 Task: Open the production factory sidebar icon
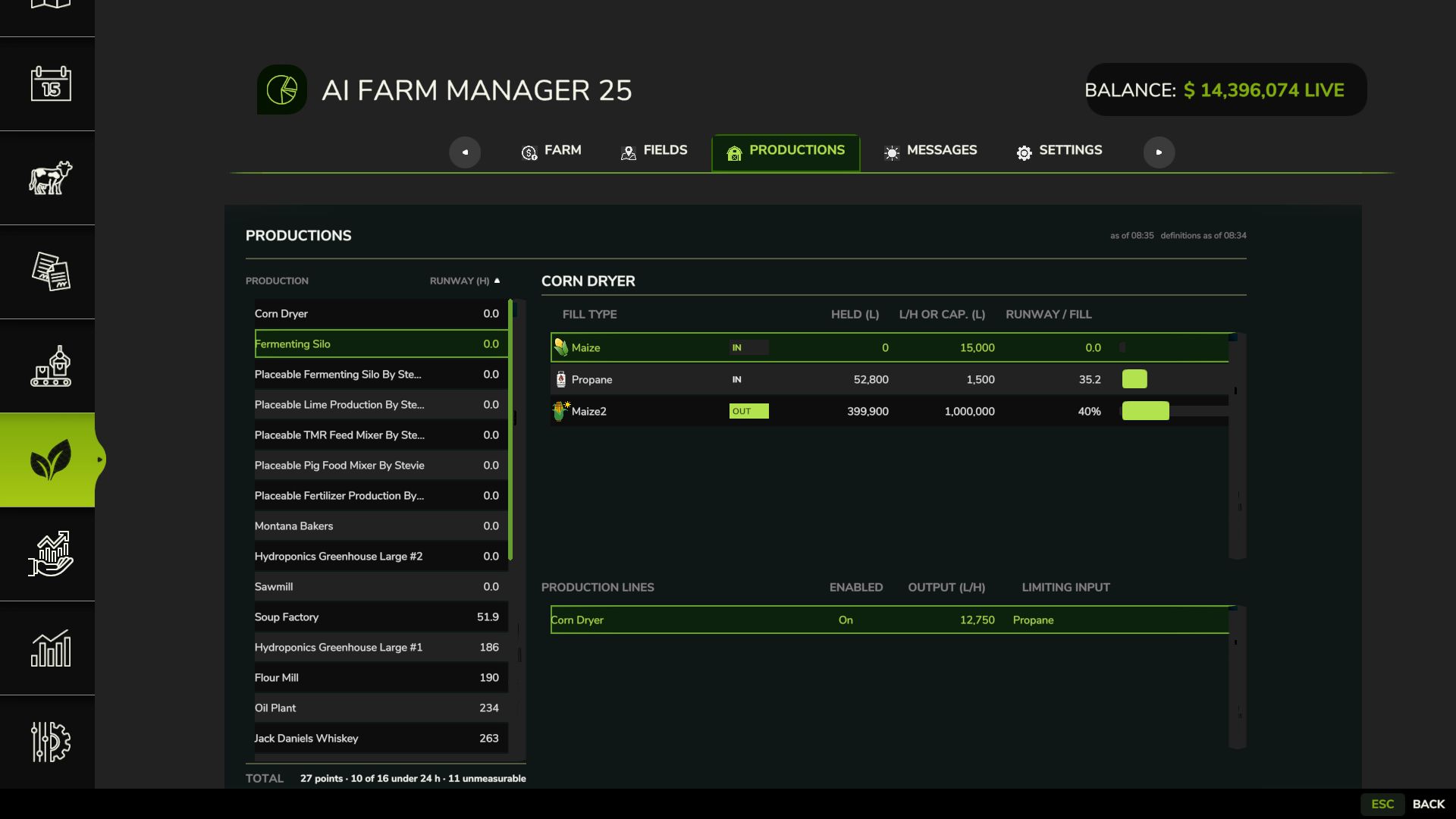coord(51,366)
